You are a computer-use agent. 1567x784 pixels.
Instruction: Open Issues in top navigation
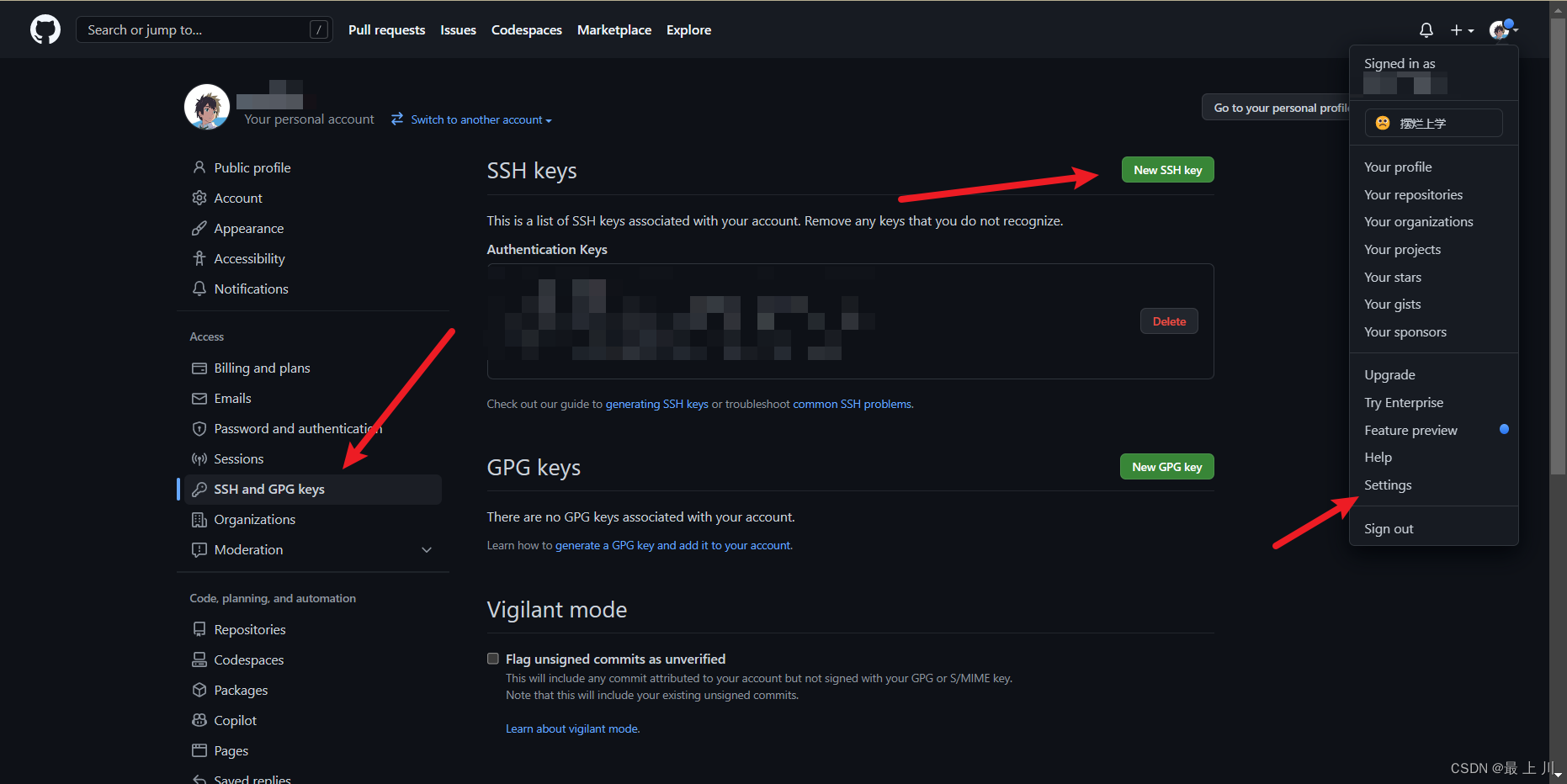458,29
